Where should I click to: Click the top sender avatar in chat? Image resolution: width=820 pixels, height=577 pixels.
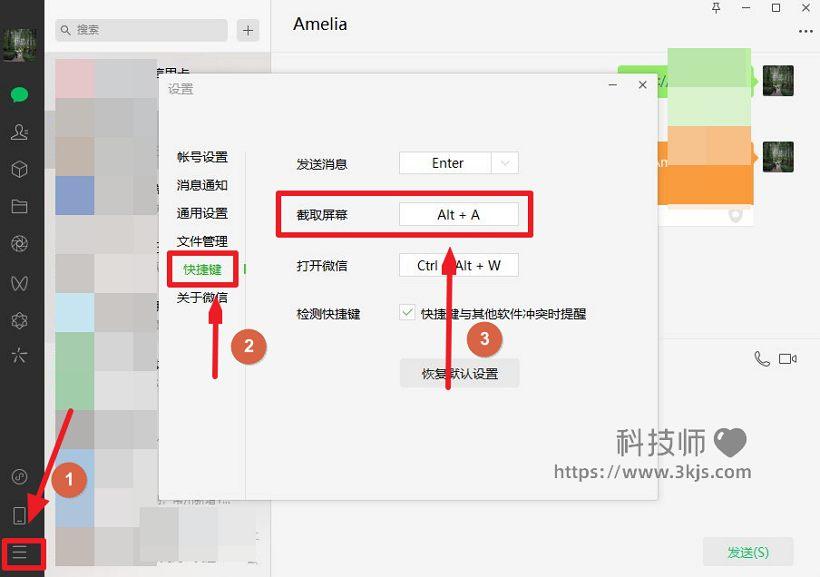coord(778,81)
